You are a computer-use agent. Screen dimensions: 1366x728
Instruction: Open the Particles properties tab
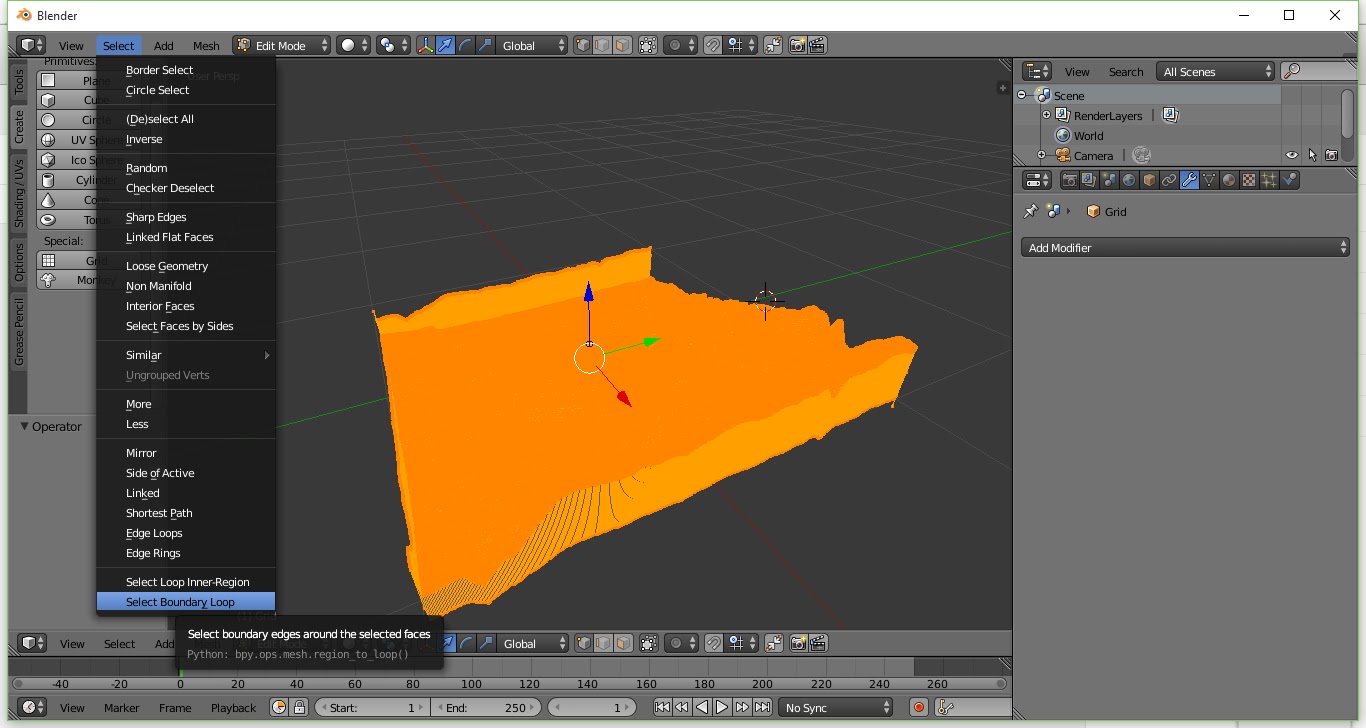[x=1269, y=180]
